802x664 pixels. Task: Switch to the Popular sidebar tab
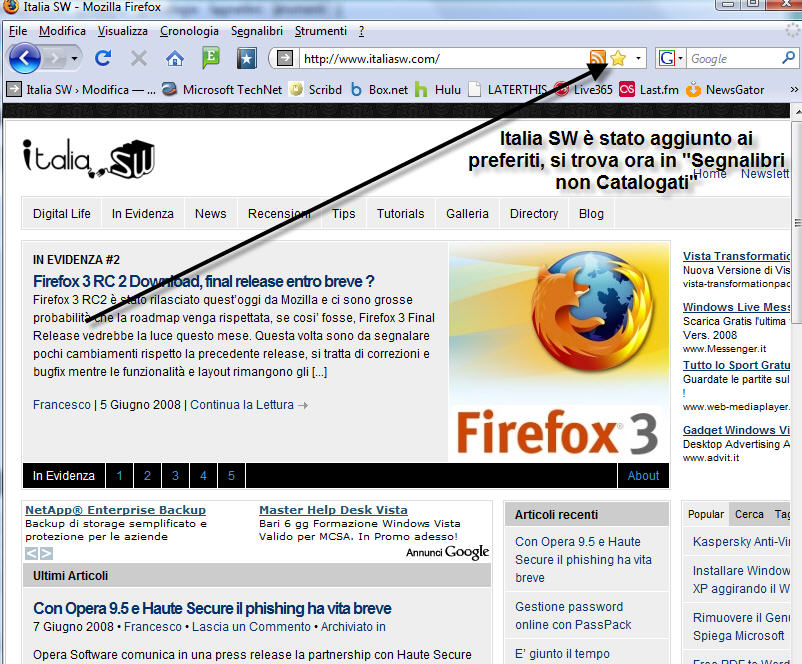point(706,514)
